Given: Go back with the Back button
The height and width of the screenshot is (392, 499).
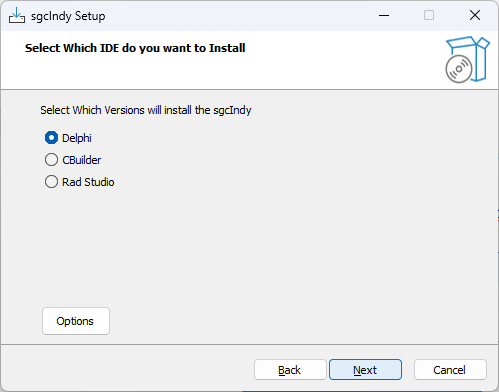Looking at the screenshot, I should pyautogui.click(x=290, y=370).
